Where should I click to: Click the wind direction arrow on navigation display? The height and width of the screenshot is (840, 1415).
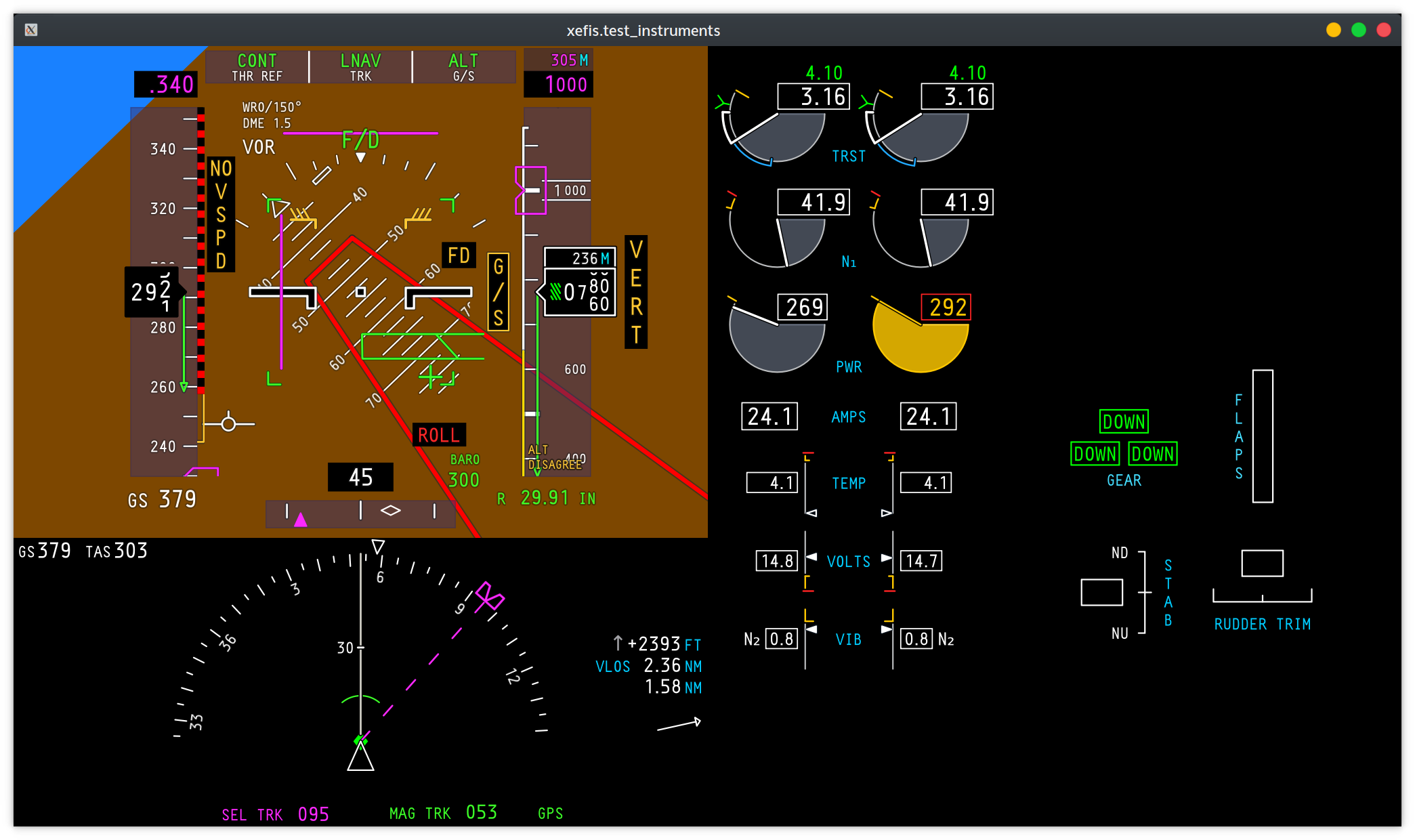point(679,724)
